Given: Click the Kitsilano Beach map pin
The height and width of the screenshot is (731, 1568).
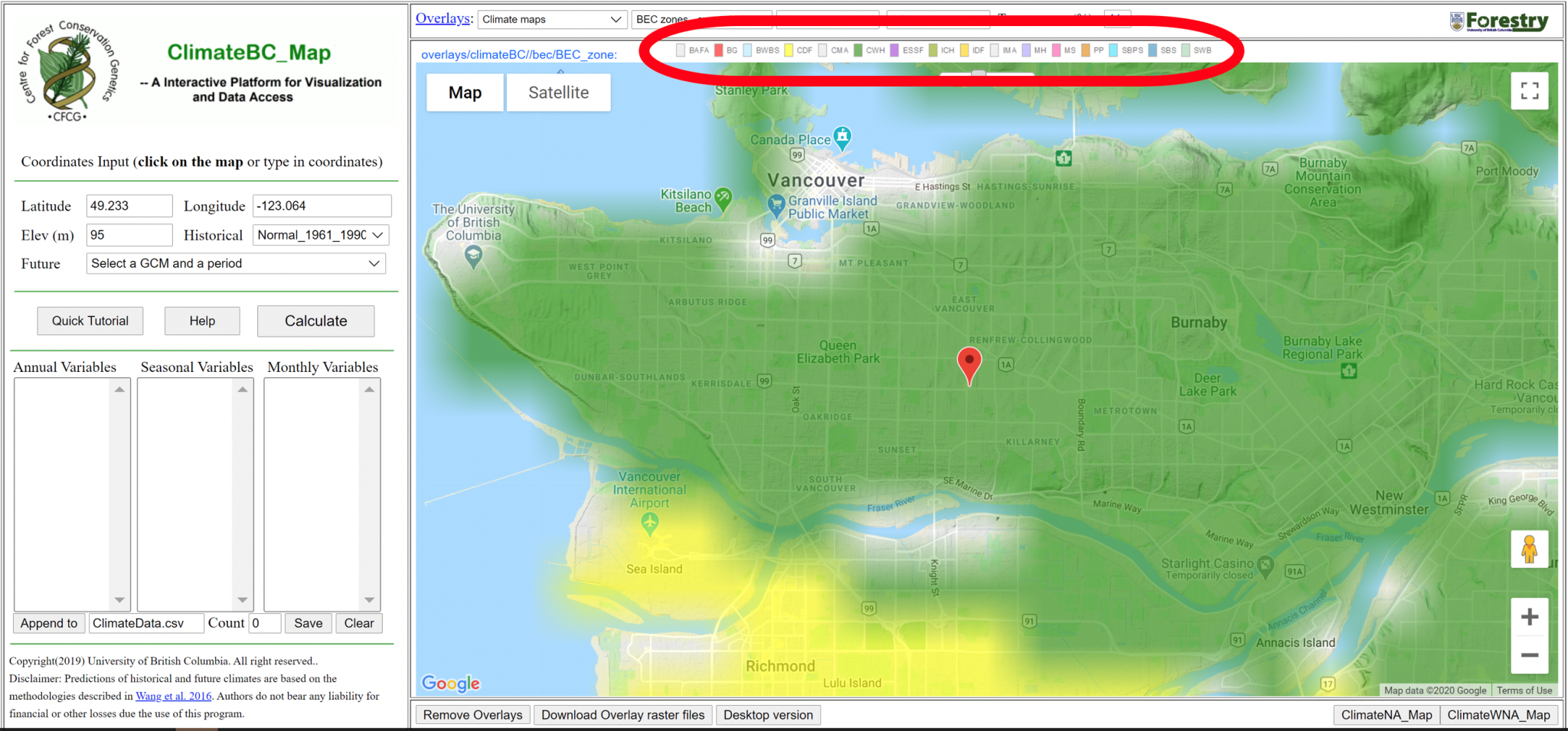Looking at the screenshot, I should (723, 200).
